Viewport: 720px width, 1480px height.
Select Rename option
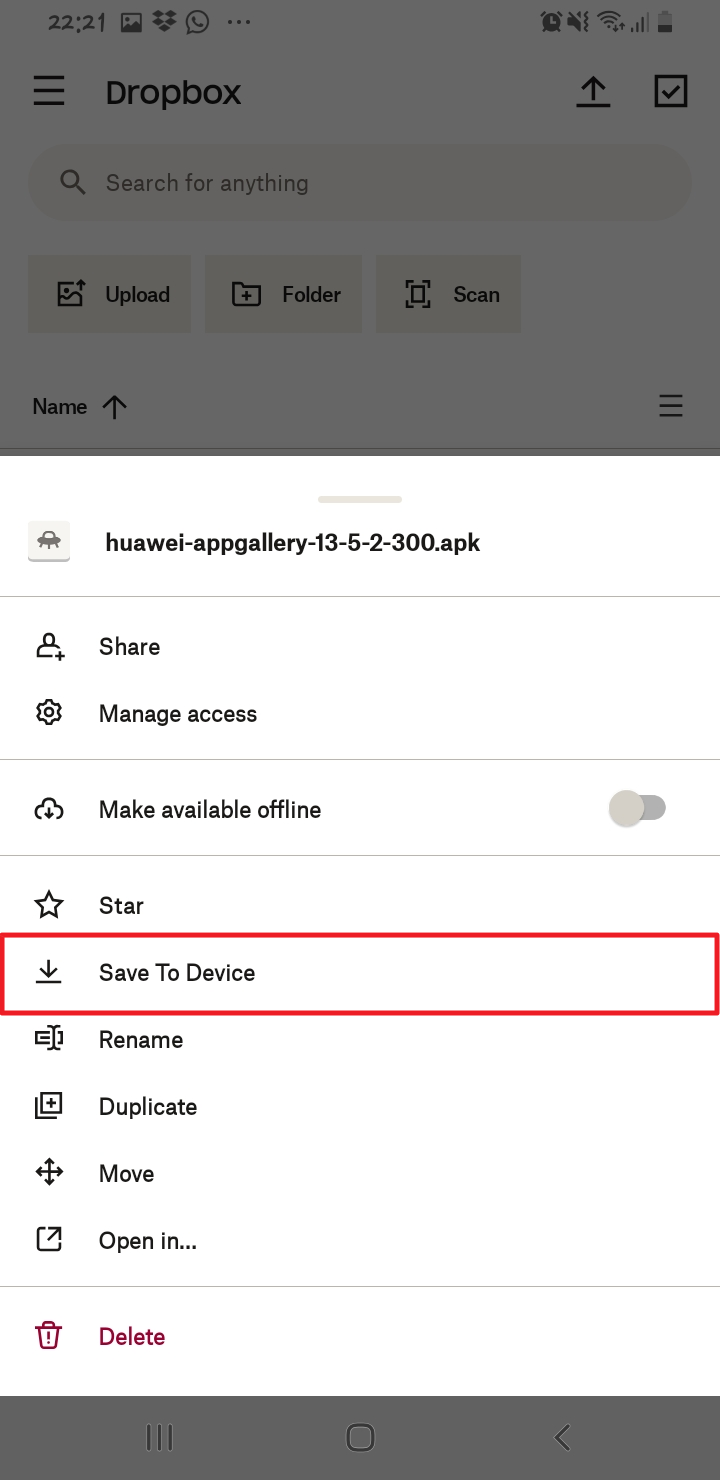tap(360, 1040)
